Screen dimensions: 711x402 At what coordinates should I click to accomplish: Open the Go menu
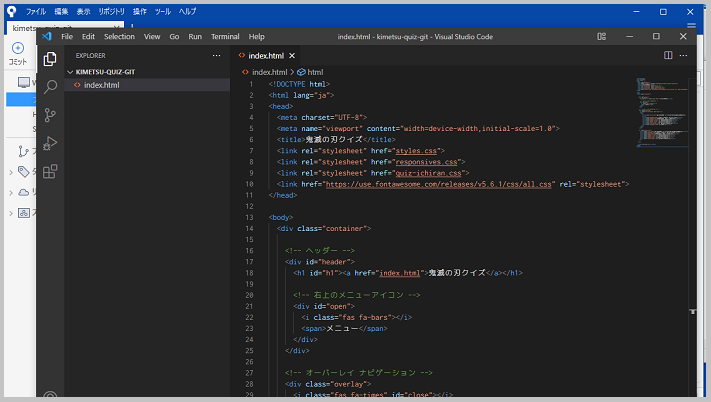[174, 37]
